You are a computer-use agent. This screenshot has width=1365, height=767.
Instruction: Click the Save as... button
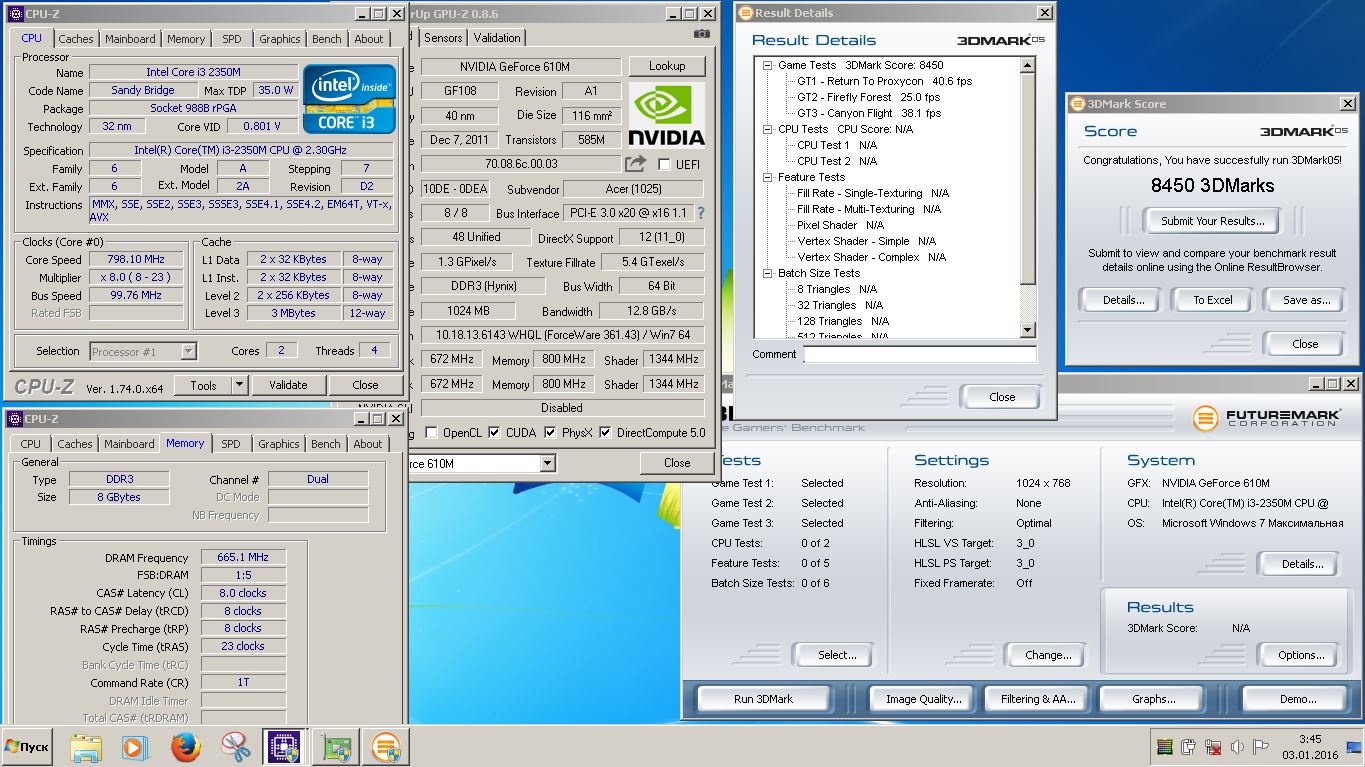1306,300
